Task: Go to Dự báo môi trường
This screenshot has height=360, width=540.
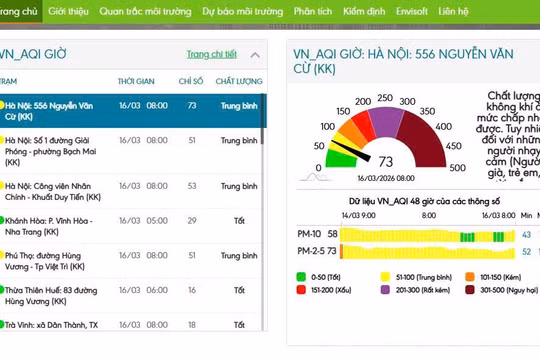Action: [x=242, y=11]
